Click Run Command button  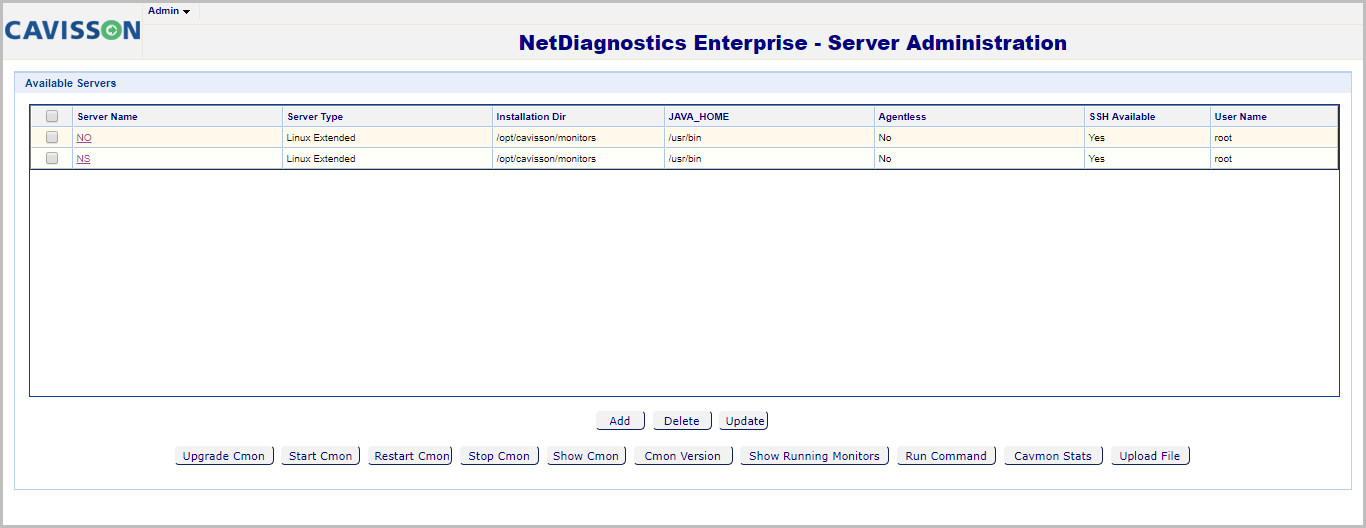[x=946, y=456]
